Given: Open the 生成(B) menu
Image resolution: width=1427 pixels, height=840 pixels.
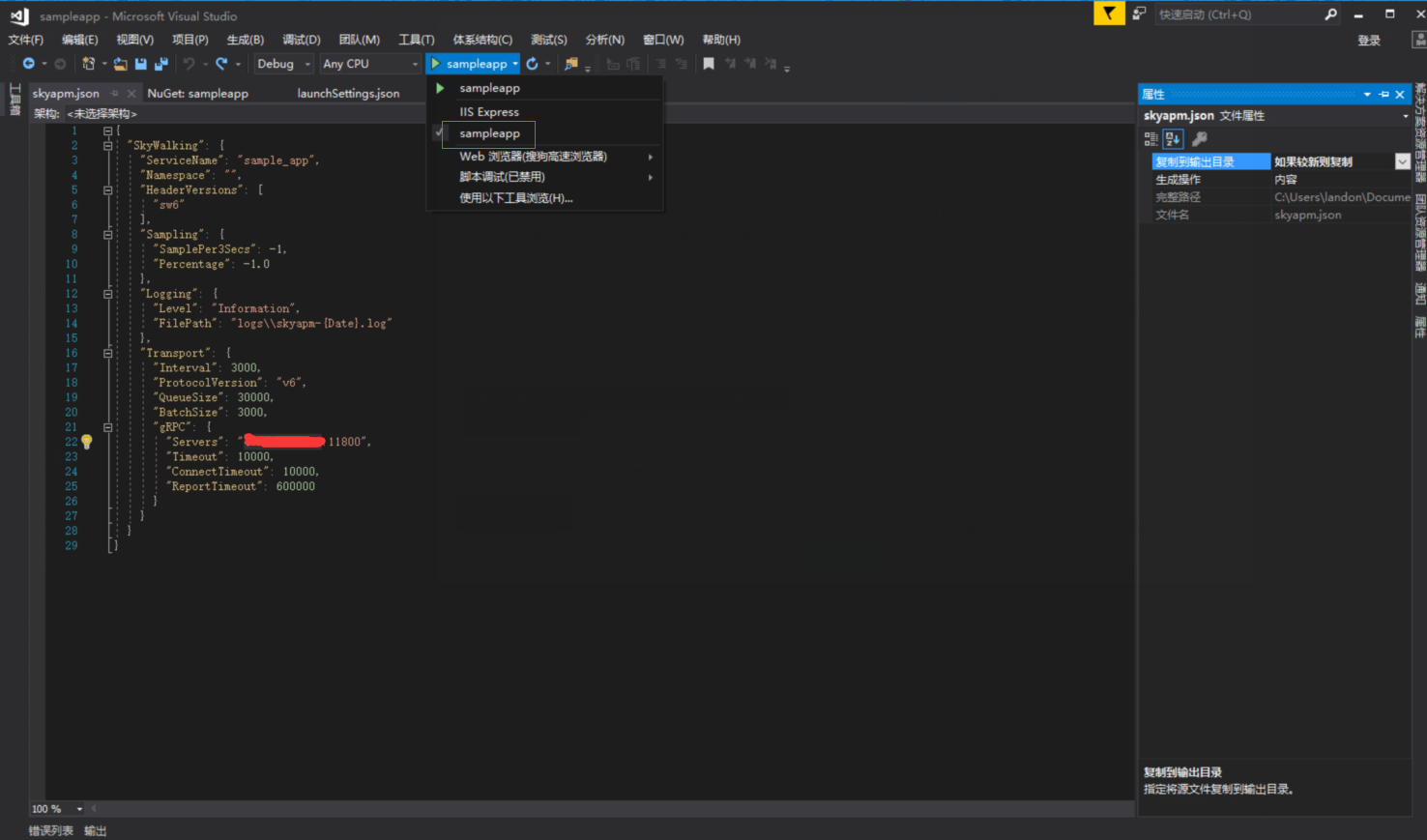Looking at the screenshot, I should 245,40.
